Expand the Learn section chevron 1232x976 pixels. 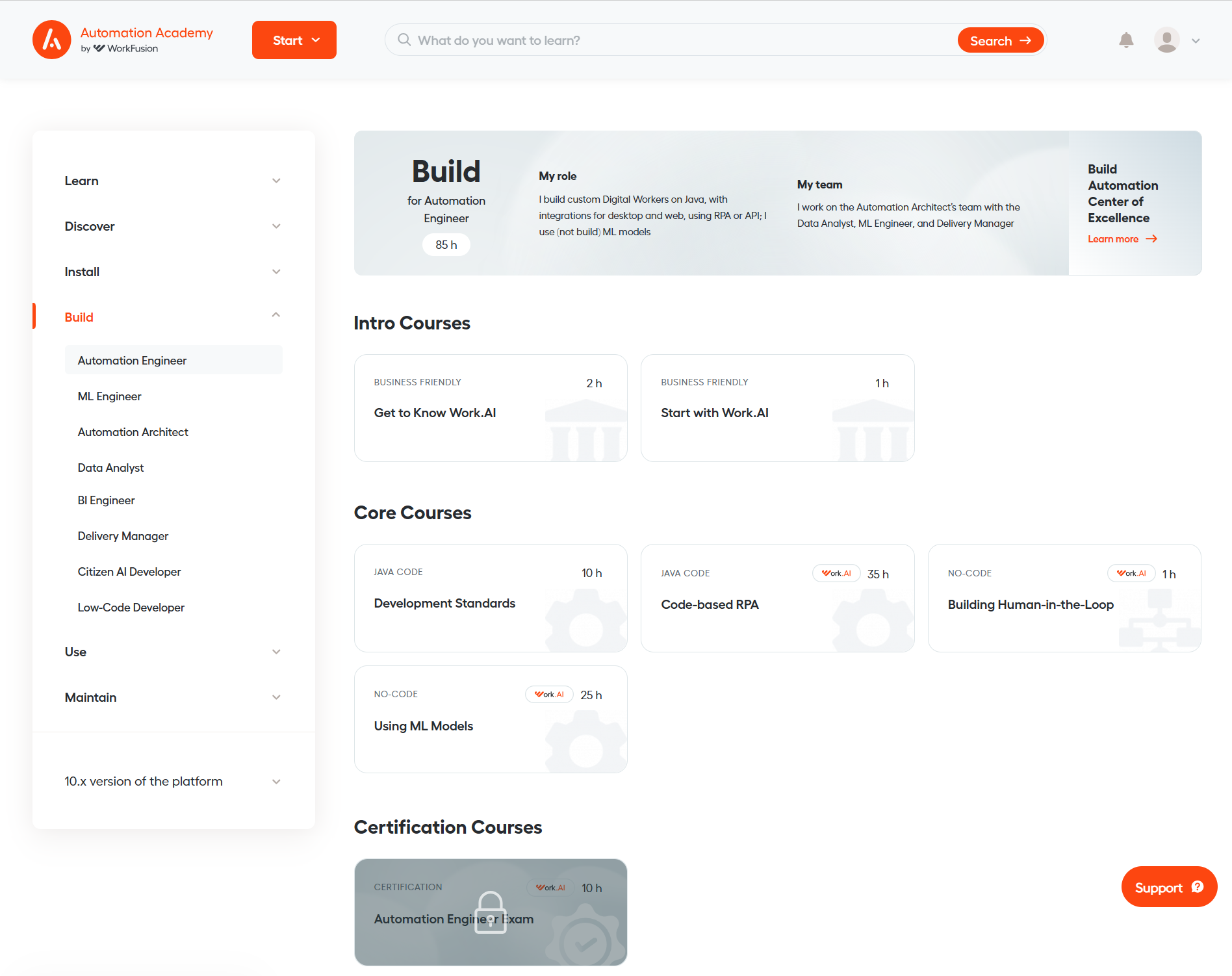[x=276, y=181]
